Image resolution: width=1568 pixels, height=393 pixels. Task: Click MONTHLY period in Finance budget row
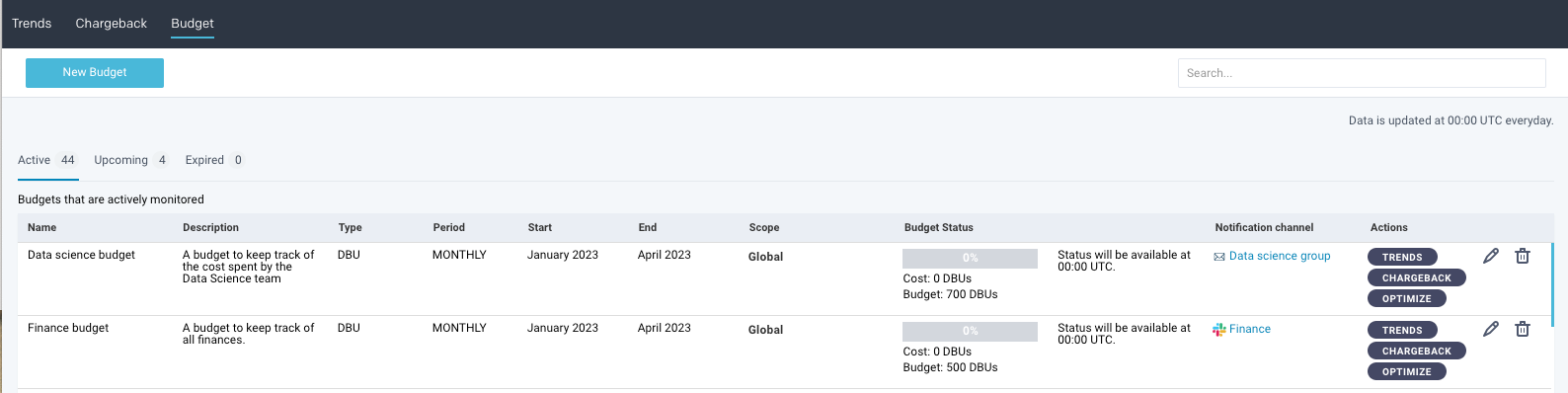coord(459,328)
